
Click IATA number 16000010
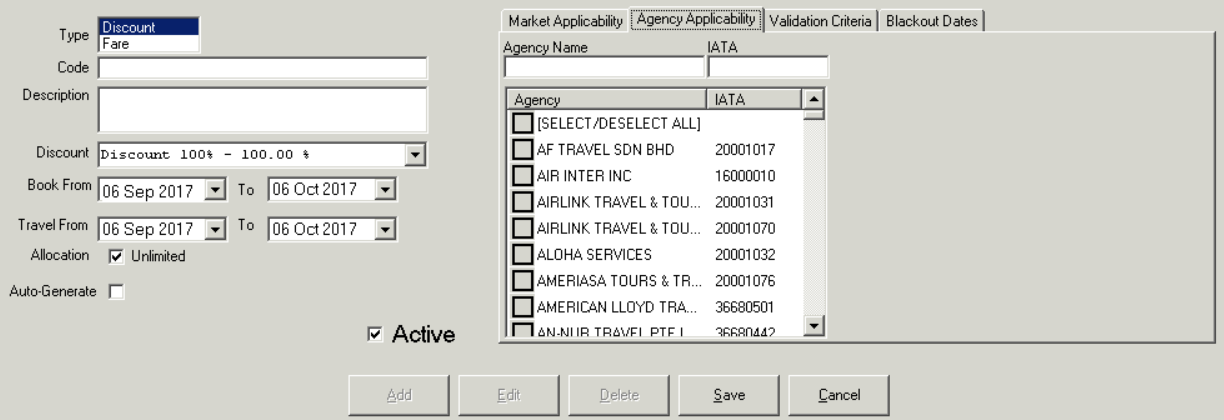click(745, 176)
